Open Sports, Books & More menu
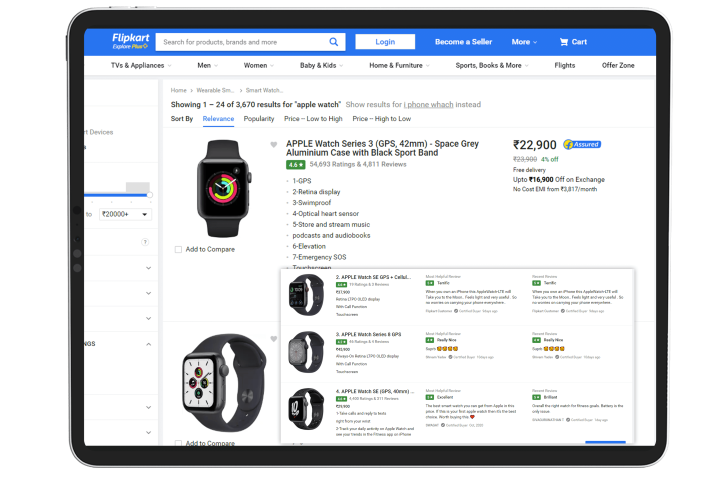The width and height of the screenshot is (713, 480). tap(492, 65)
